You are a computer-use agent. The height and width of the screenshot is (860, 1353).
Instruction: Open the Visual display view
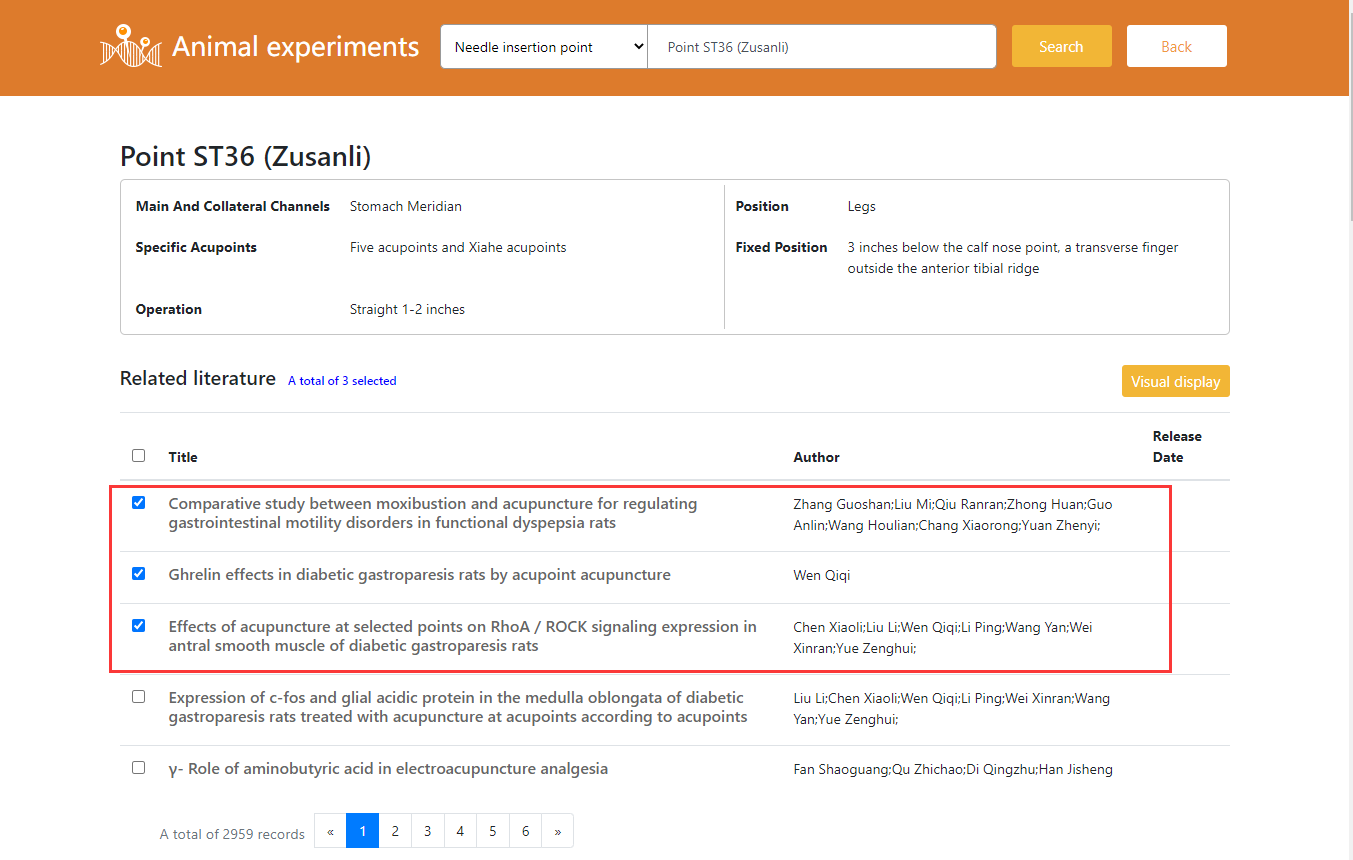coord(1175,381)
